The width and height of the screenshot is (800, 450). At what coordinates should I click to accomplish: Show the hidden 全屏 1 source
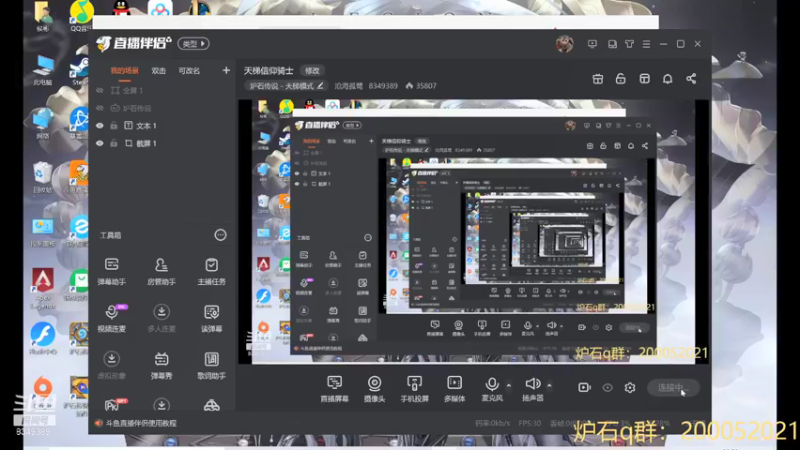pyautogui.click(x=100, y=90)
